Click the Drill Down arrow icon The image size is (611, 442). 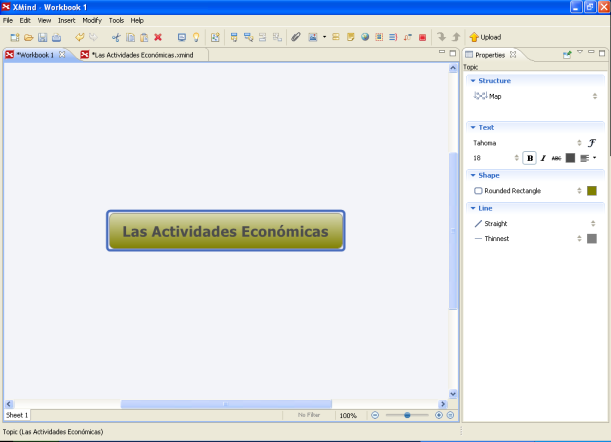pos(441,37)
